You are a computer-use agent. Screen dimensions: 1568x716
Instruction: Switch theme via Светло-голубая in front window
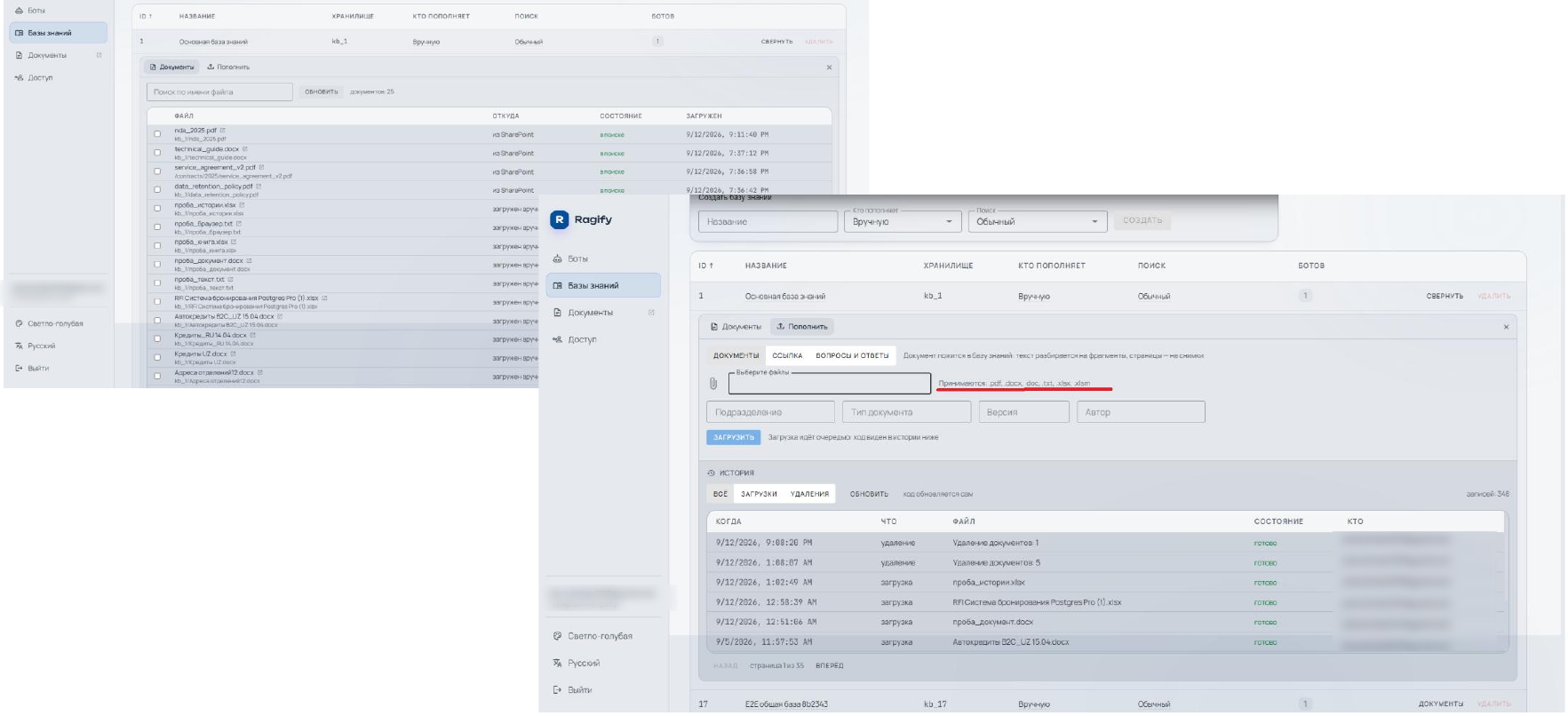coord(600,636)
